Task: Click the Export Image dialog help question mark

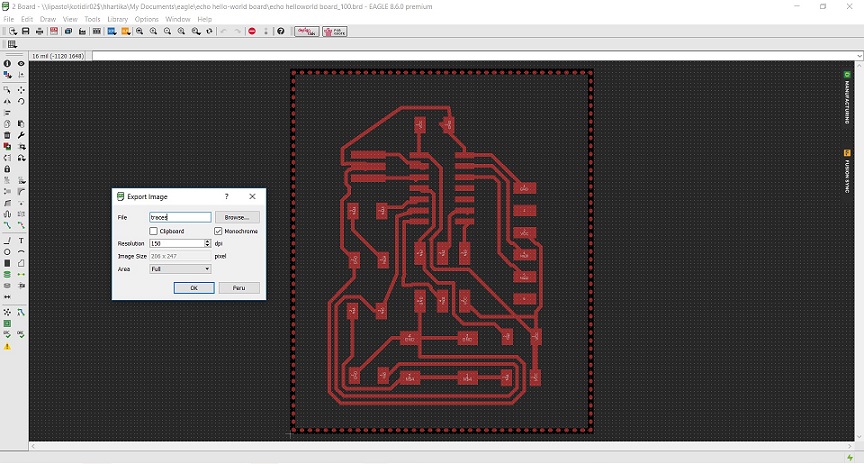Action: click(226, 196)
